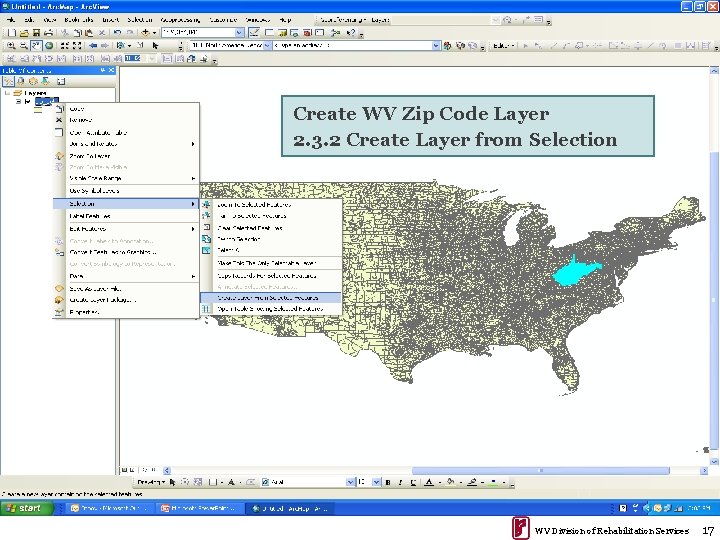Choose Zoom To Layer in context menu
This screenshot has height=540, width=720.
(126, 156)
